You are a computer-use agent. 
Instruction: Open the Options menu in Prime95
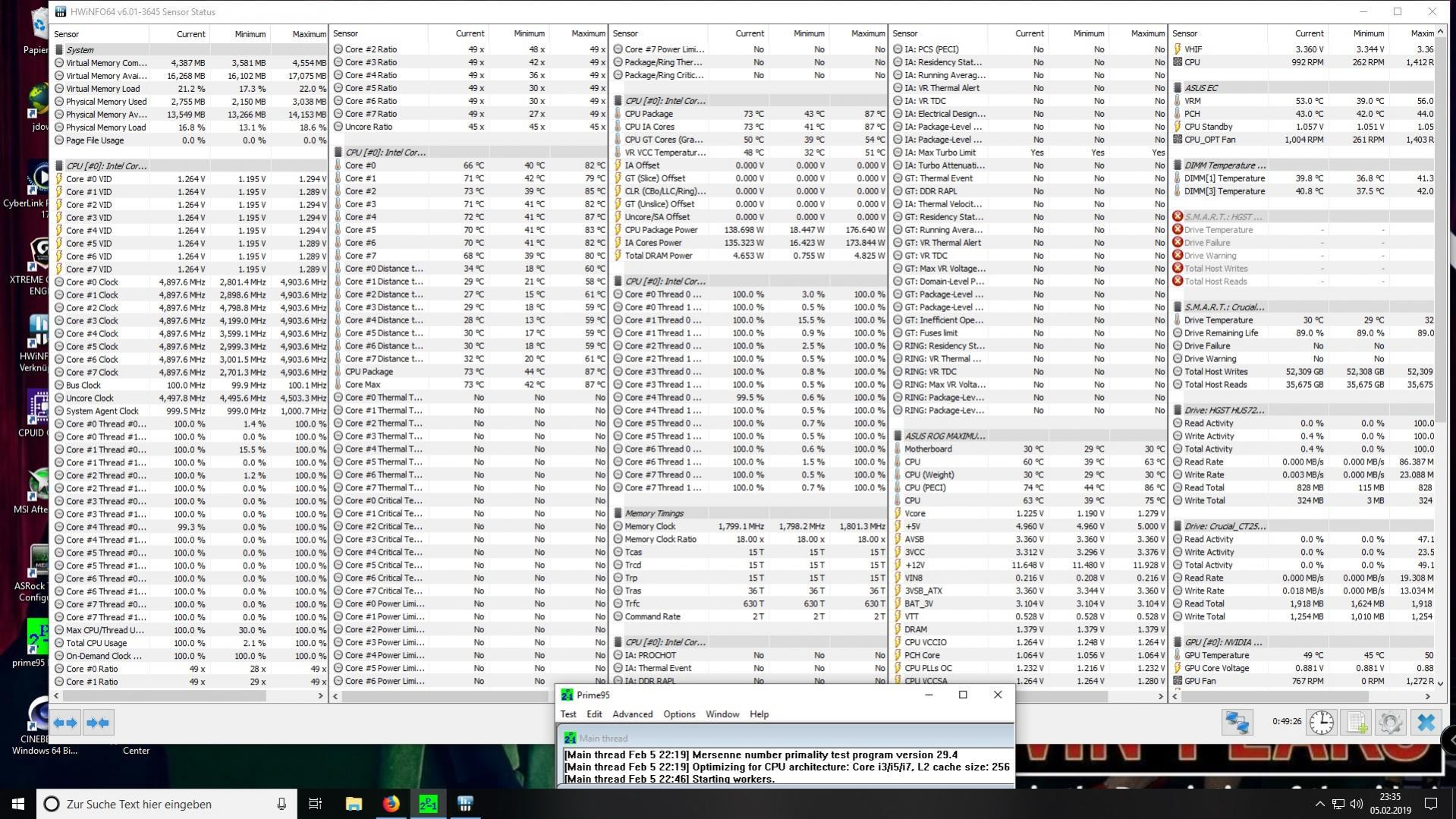pos(679,714)
